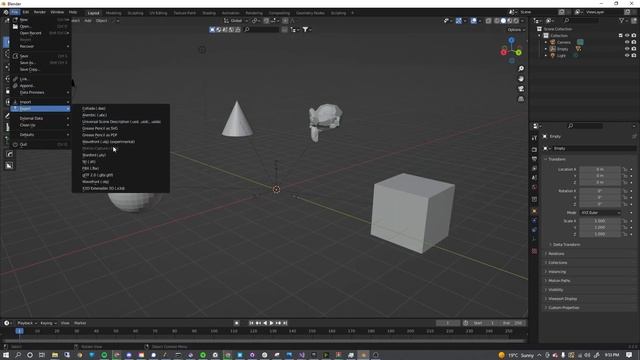Click the red X axis gizmo circle
This screenshot has height=360, width=640.
click(504, 52)
